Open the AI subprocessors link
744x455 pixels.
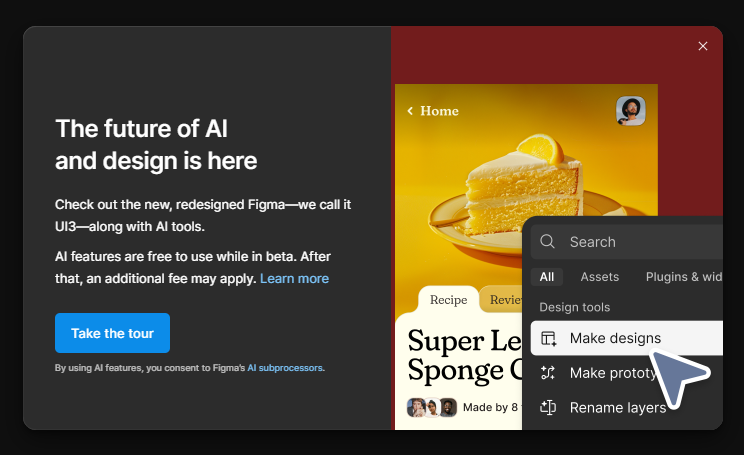click(x=285, y=368)
